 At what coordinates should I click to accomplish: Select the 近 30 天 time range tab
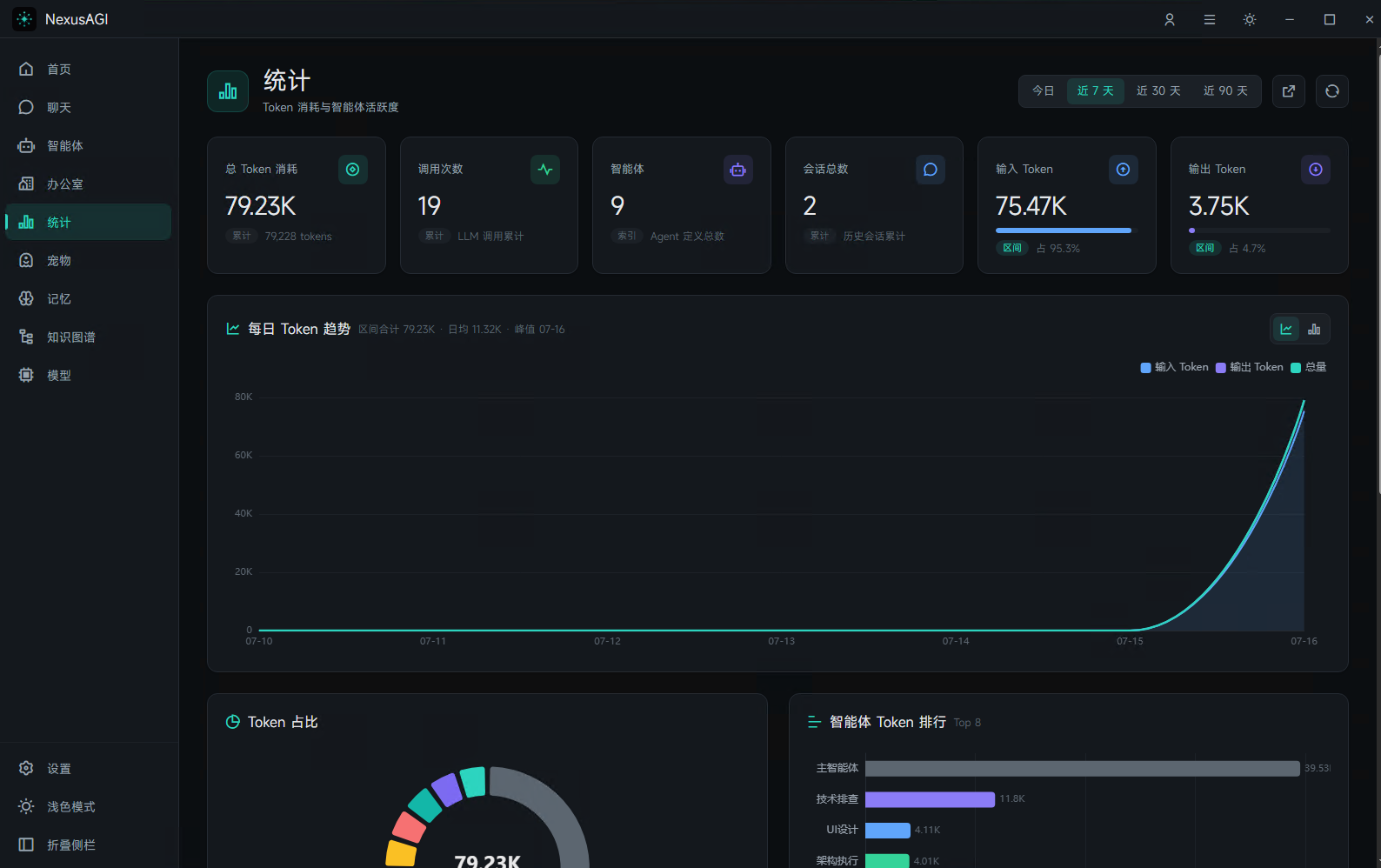(1158, 91)
